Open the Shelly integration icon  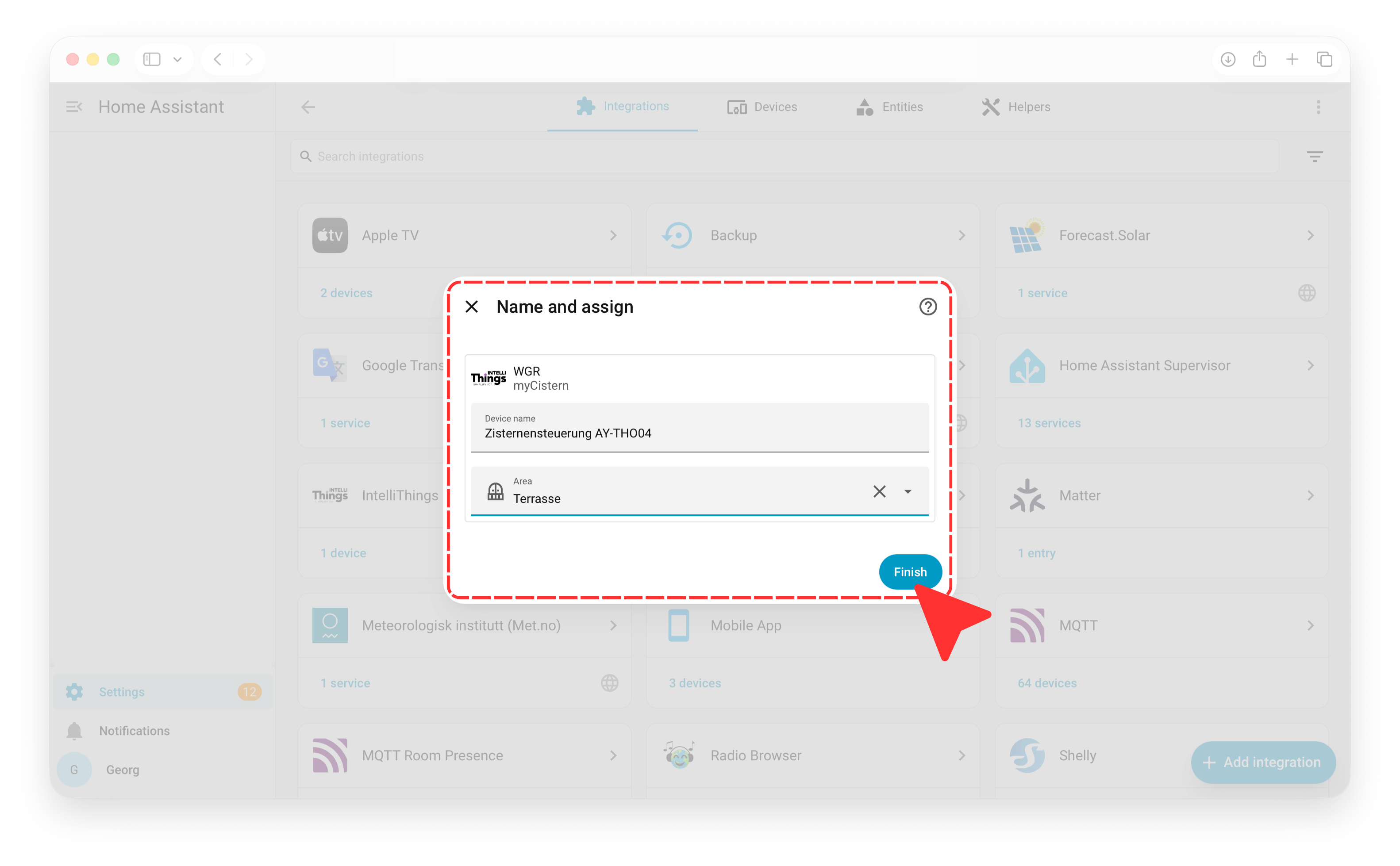1027,755
